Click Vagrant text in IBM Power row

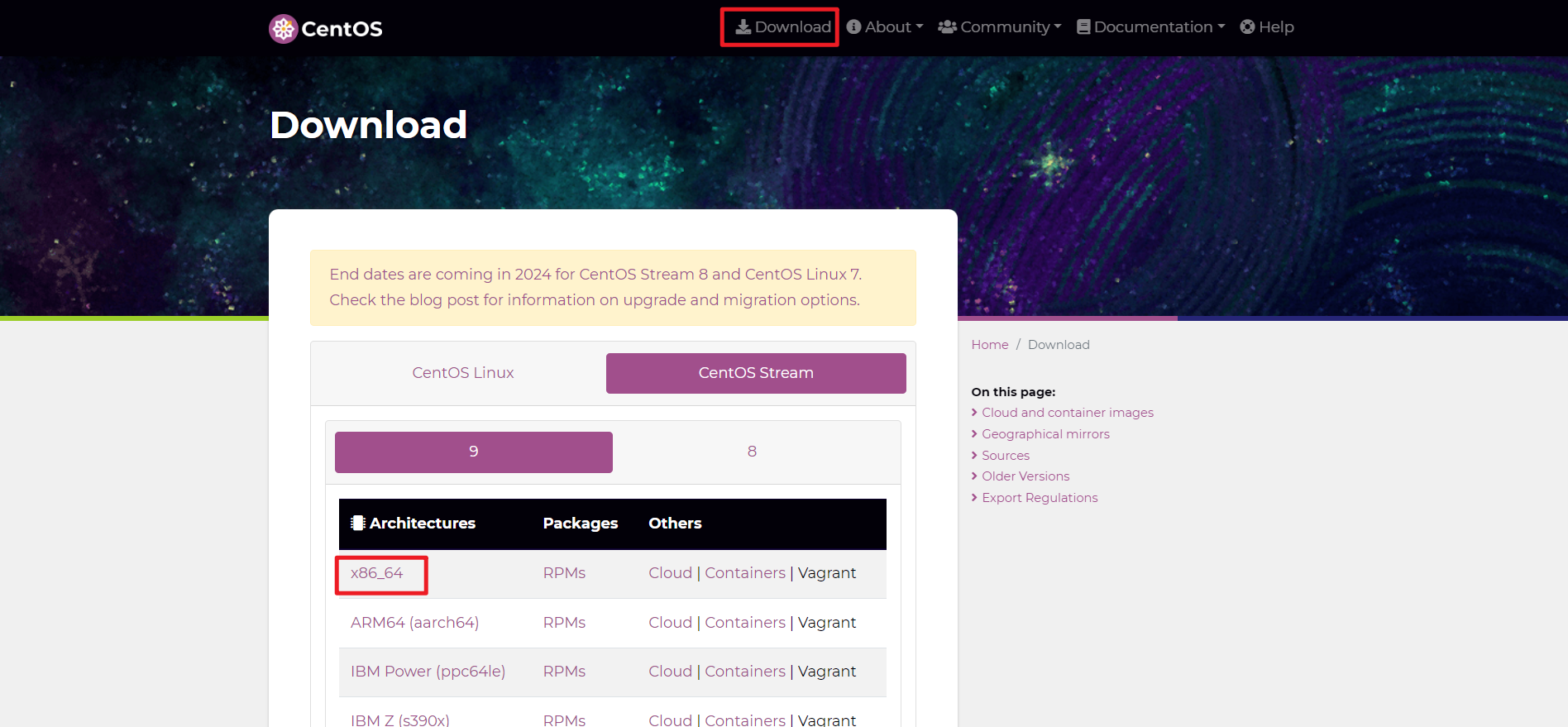pos(827,672)
